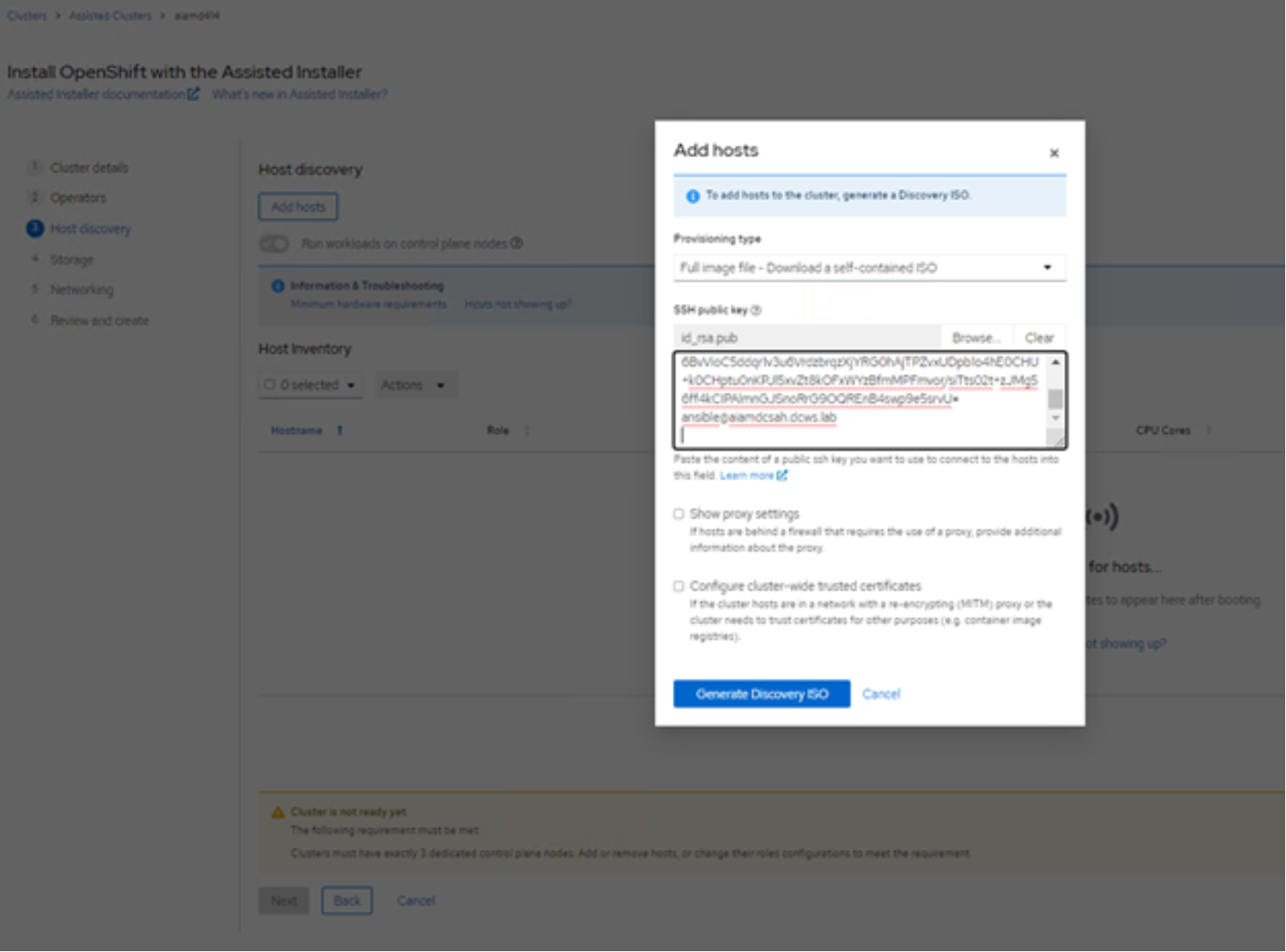Click the Role column header
1286x952 pixels.
(x=498, y=431)
